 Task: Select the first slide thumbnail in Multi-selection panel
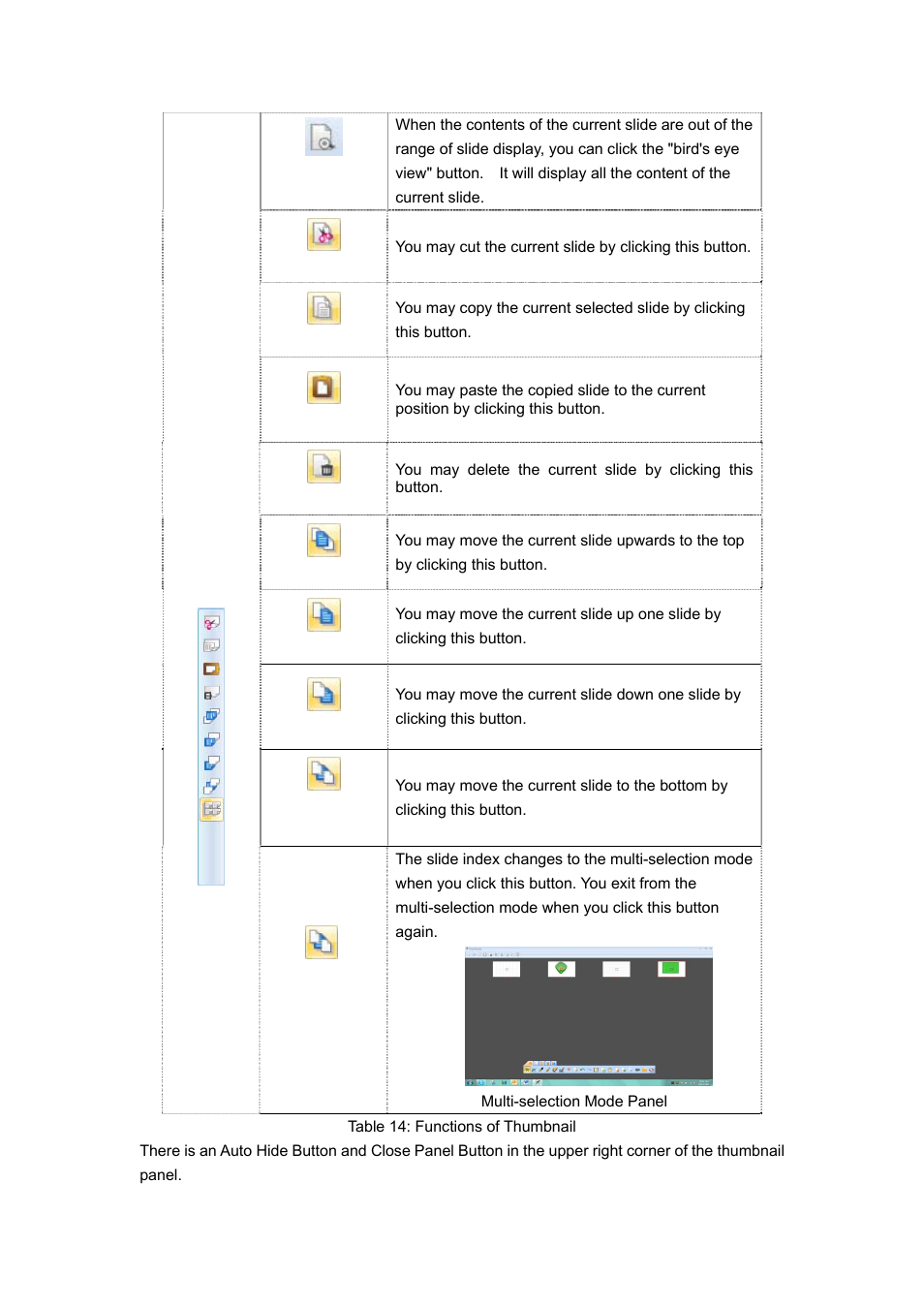point(507,969)
